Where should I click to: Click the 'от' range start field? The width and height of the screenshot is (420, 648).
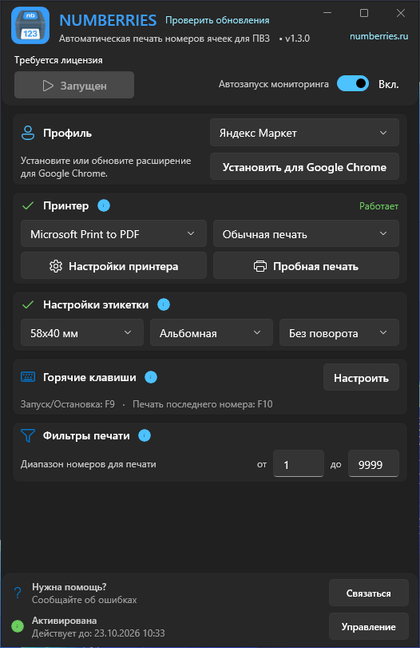click(x=298, y=464)
